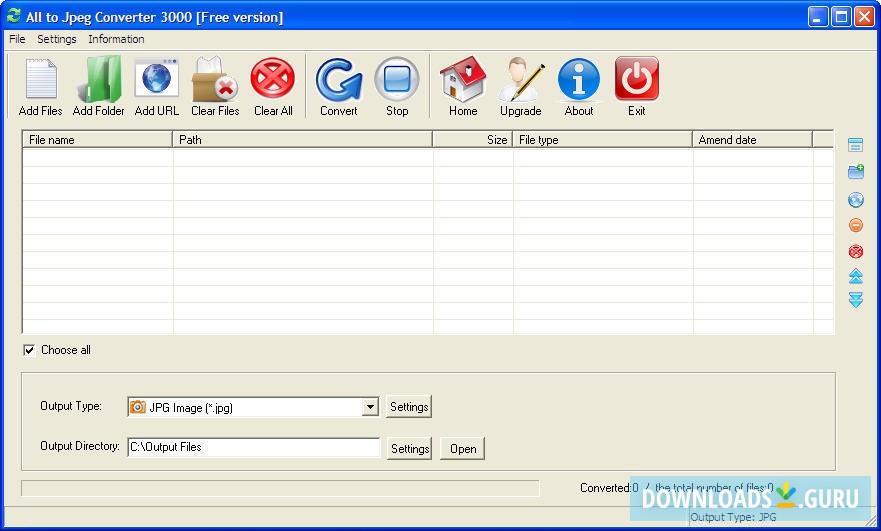Click the sidebar add files list icon
This screenshot has height=531, width=881.
click(x=855, y=145)
